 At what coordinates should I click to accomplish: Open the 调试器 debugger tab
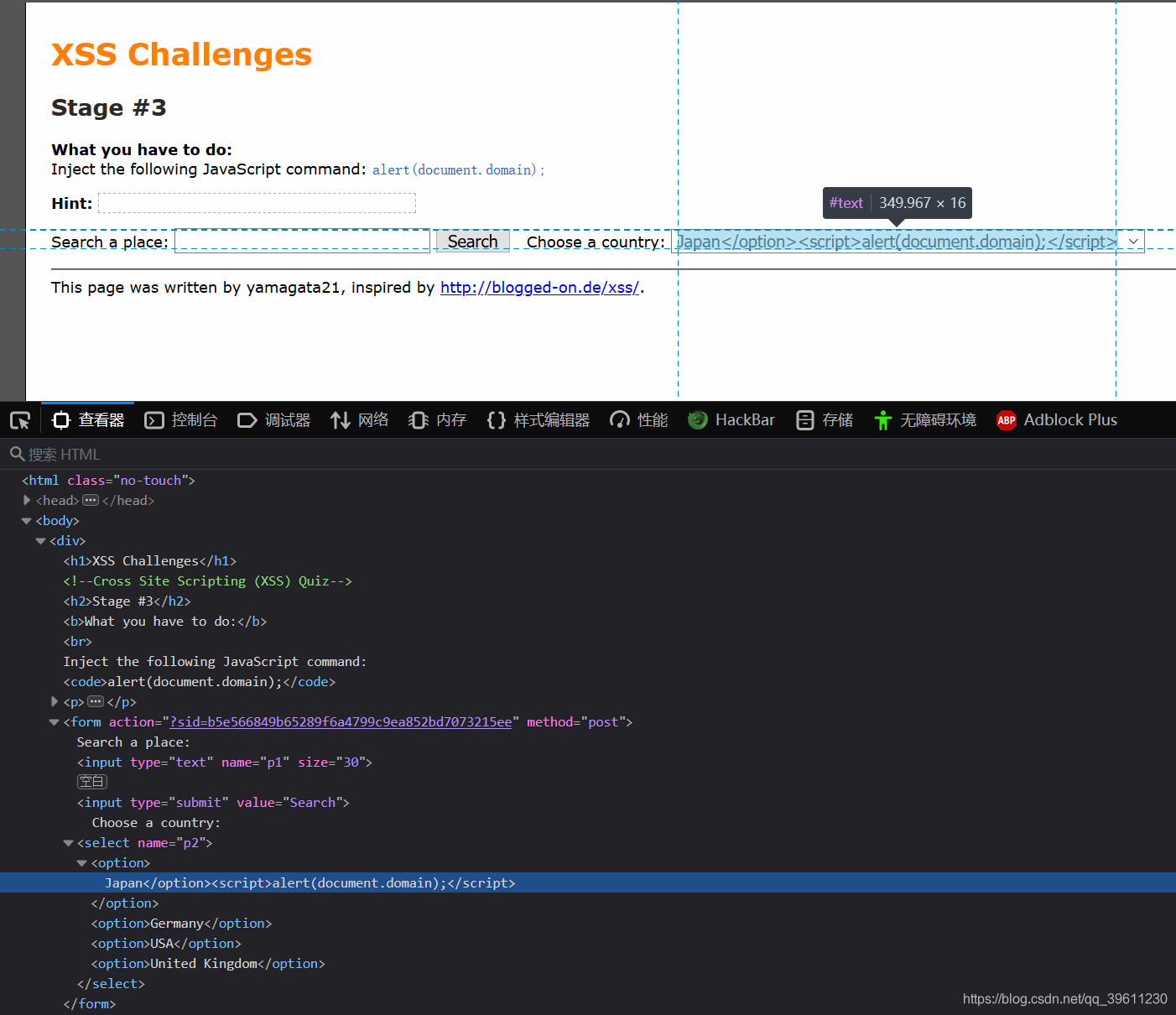[x=274, y=420]
